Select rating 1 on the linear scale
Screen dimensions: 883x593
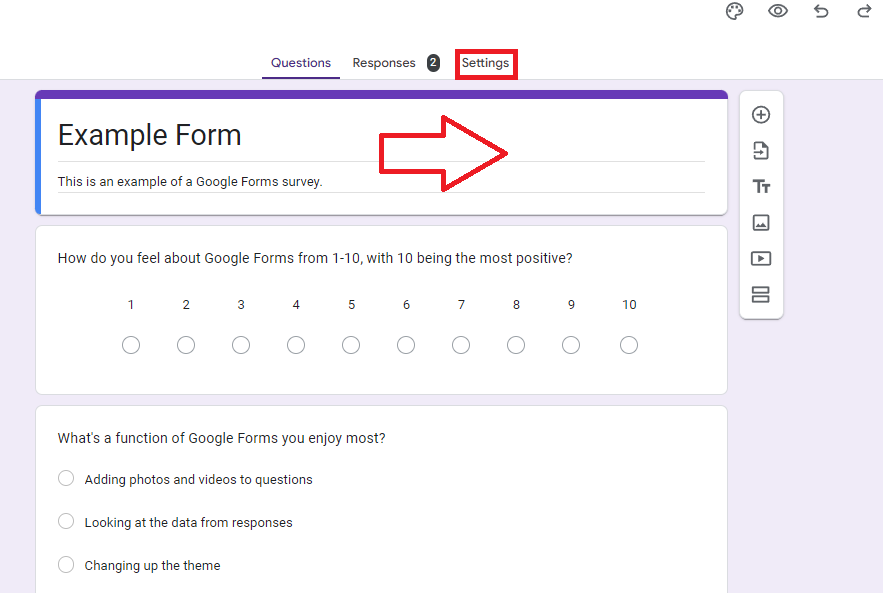(x=131, y=345)
